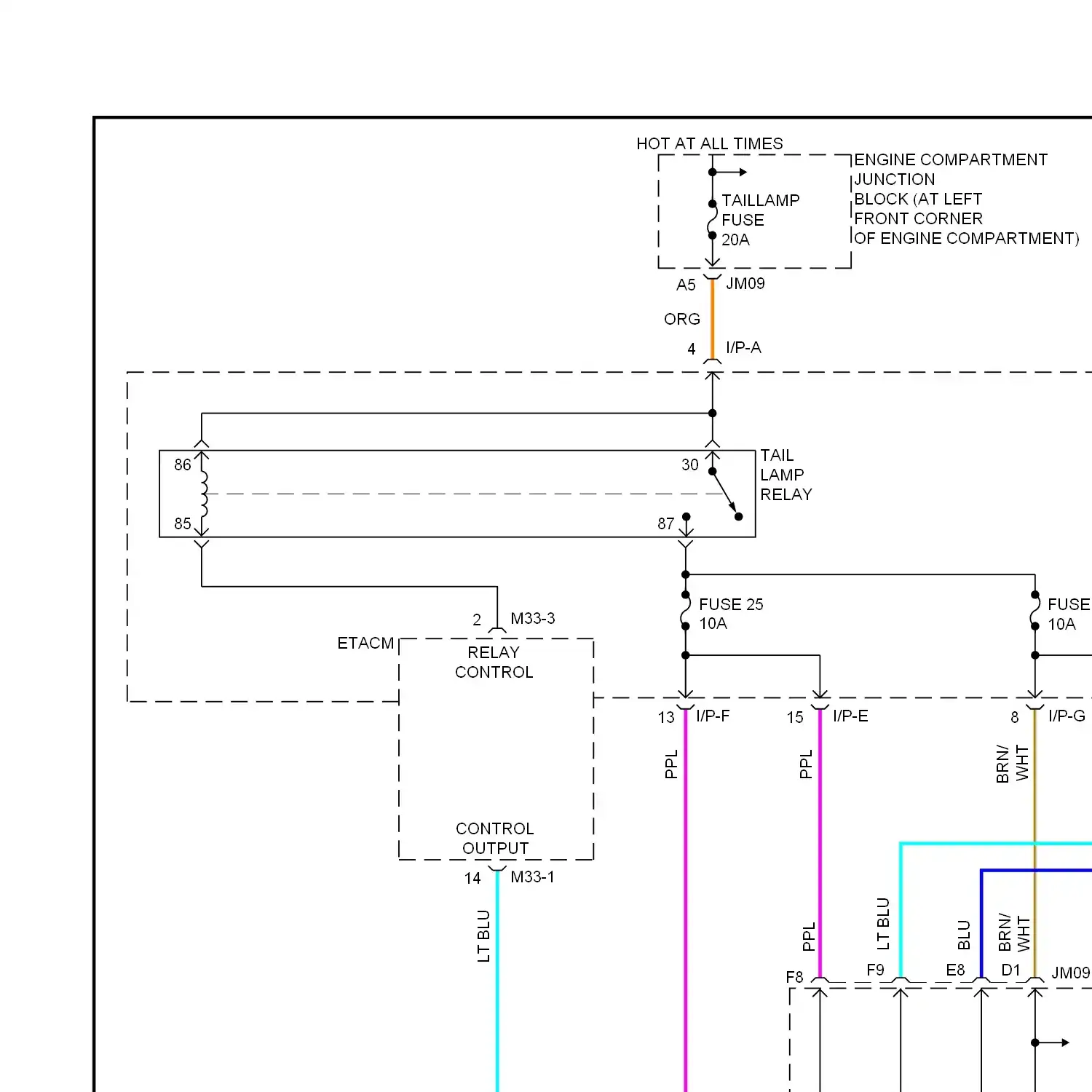Image resolution: width=1092 pixels, height=1092 pixels.
Task: Click relay terminal number 85
Action: (183, 523)
